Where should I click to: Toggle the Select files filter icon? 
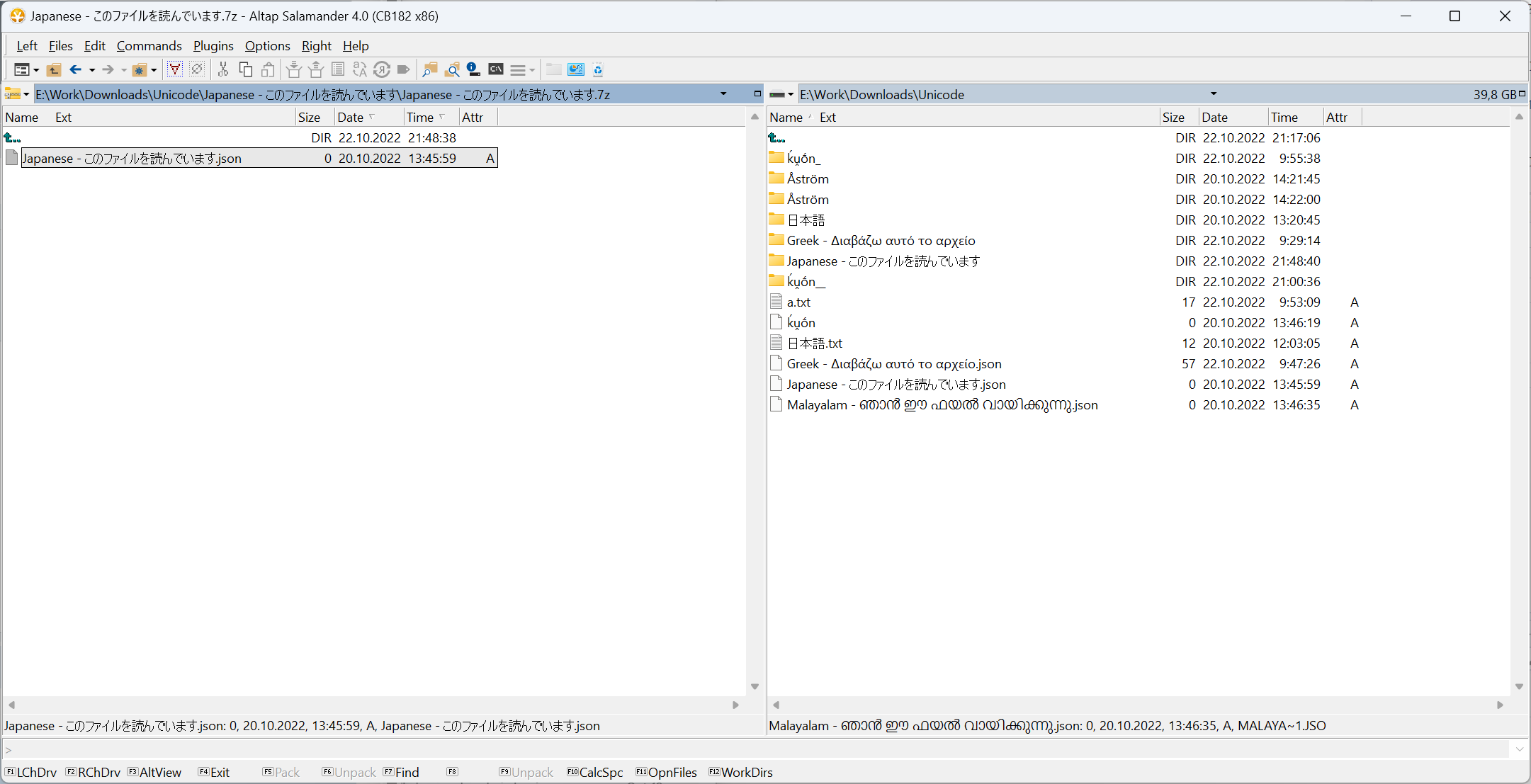[174, 69]
